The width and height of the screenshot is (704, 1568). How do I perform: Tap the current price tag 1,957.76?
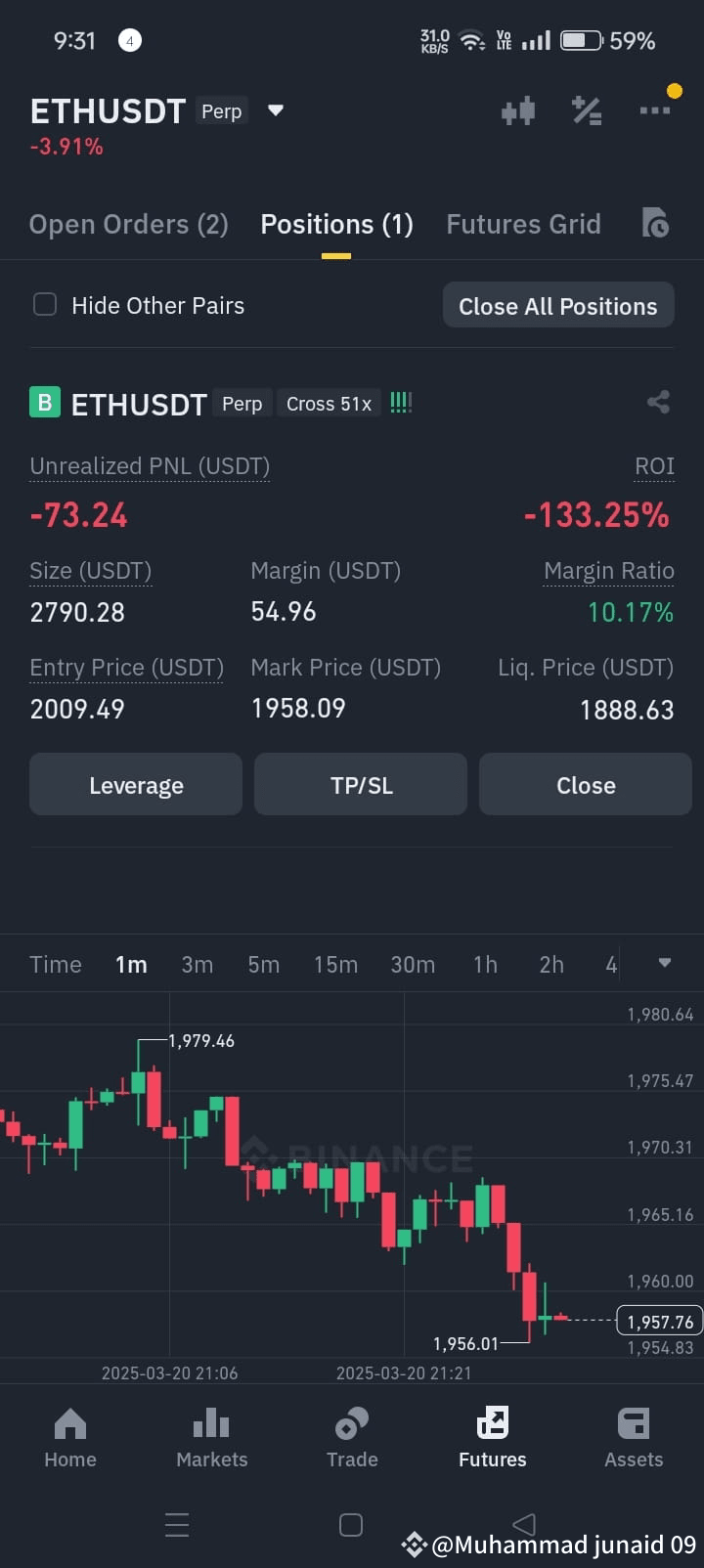tap(660, 1322)
